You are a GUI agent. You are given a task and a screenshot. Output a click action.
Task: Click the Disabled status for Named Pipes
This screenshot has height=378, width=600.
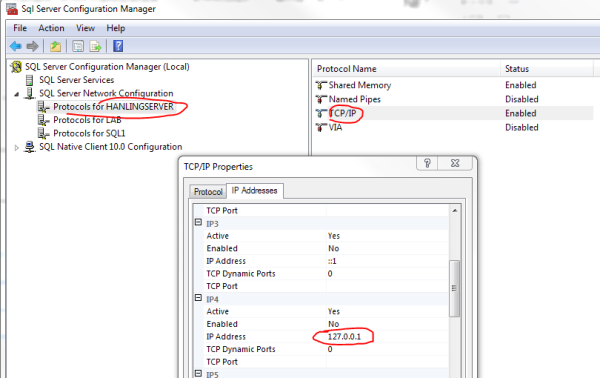pyautogui.click(x=522, y=99)
